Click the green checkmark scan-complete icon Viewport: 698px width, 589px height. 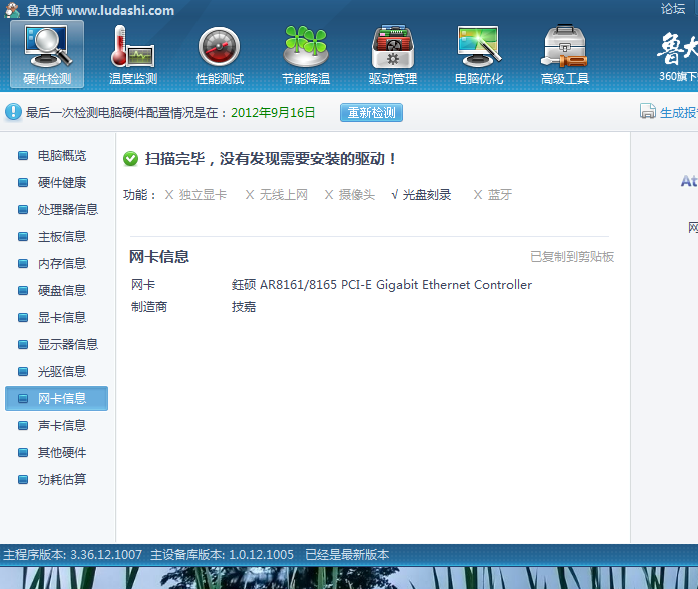130,158
